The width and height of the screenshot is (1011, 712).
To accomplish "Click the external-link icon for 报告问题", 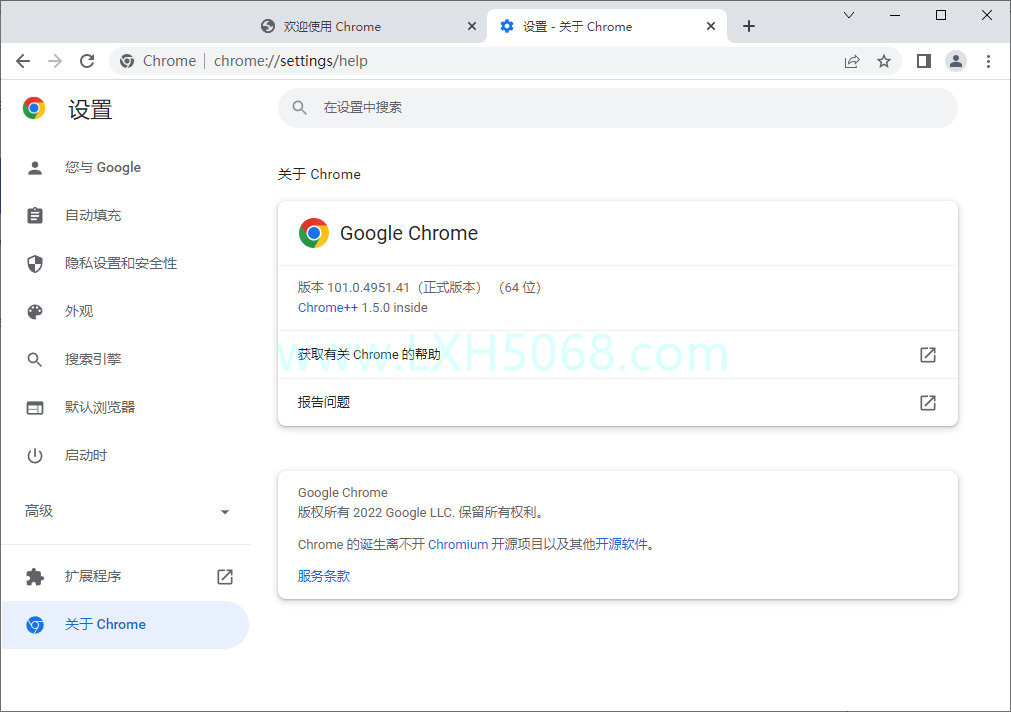I will (928, 403).
